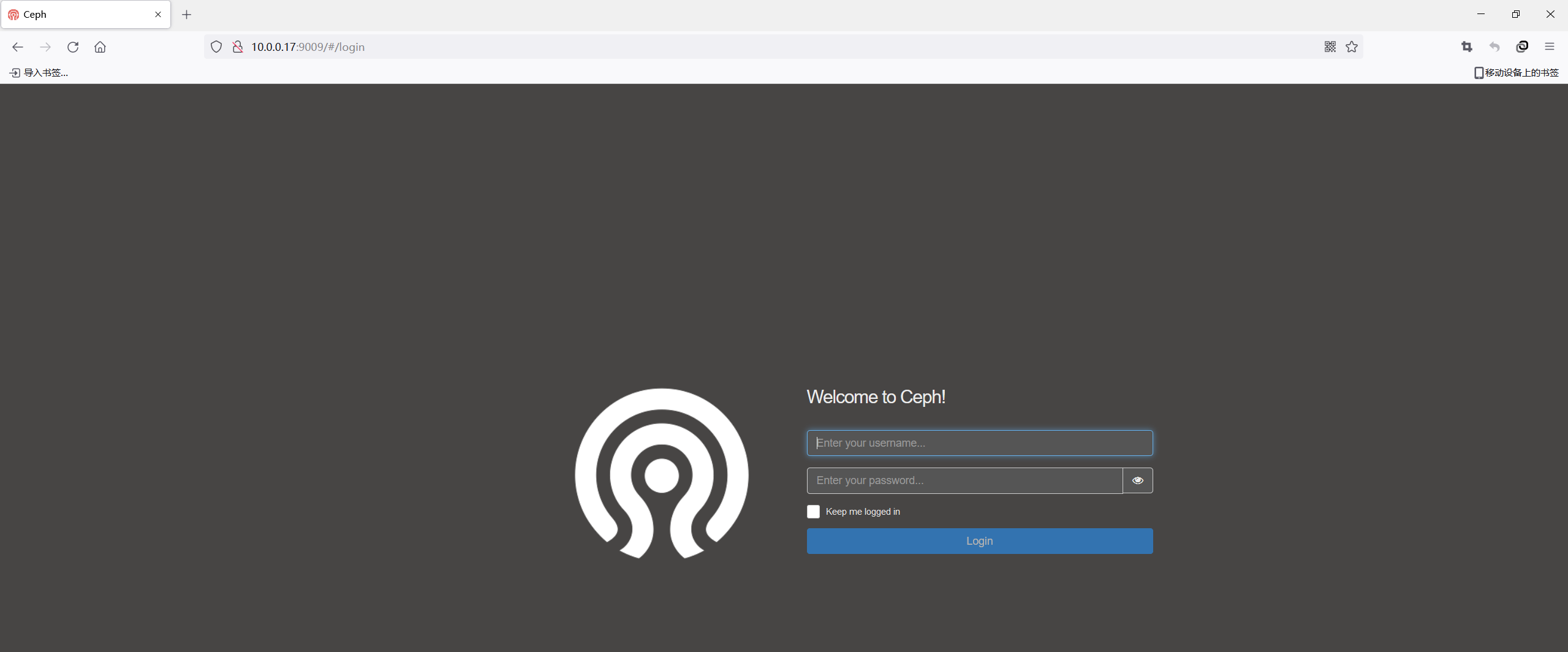The width and height of the screenshot is (1568, 652).
Task: Click the blue Login progress-styled bar
Action: tap(979, 540)
